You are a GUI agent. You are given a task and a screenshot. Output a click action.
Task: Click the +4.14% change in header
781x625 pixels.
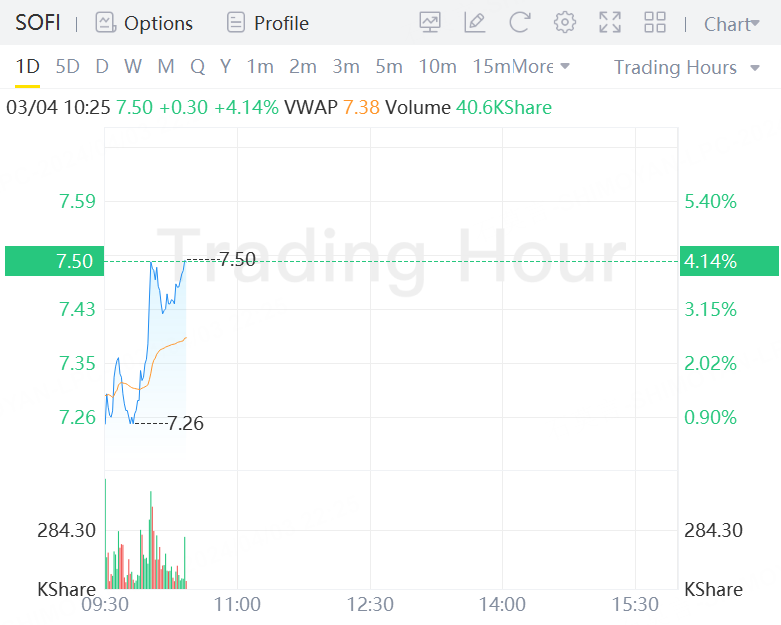(x=246, y=107)
